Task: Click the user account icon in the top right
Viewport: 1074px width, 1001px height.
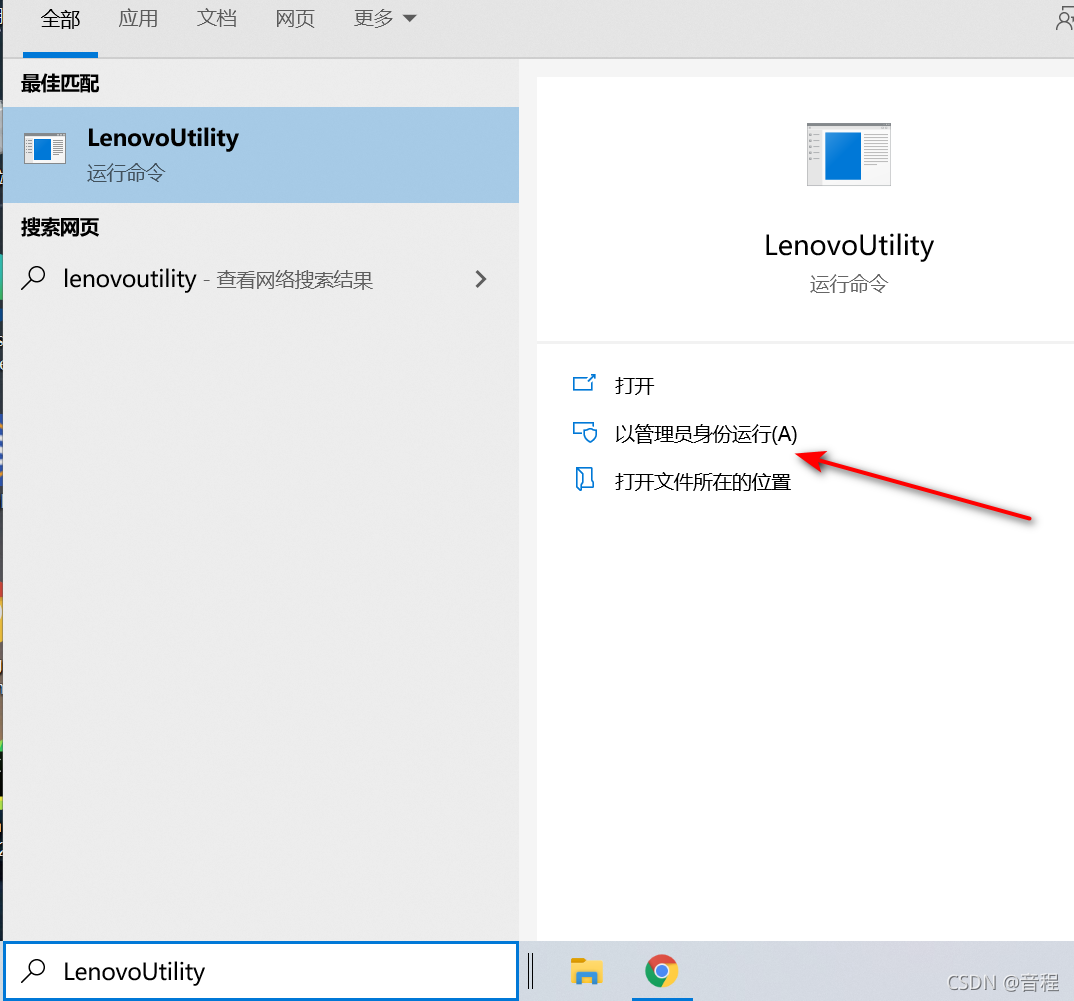Action: point(1064,18)
